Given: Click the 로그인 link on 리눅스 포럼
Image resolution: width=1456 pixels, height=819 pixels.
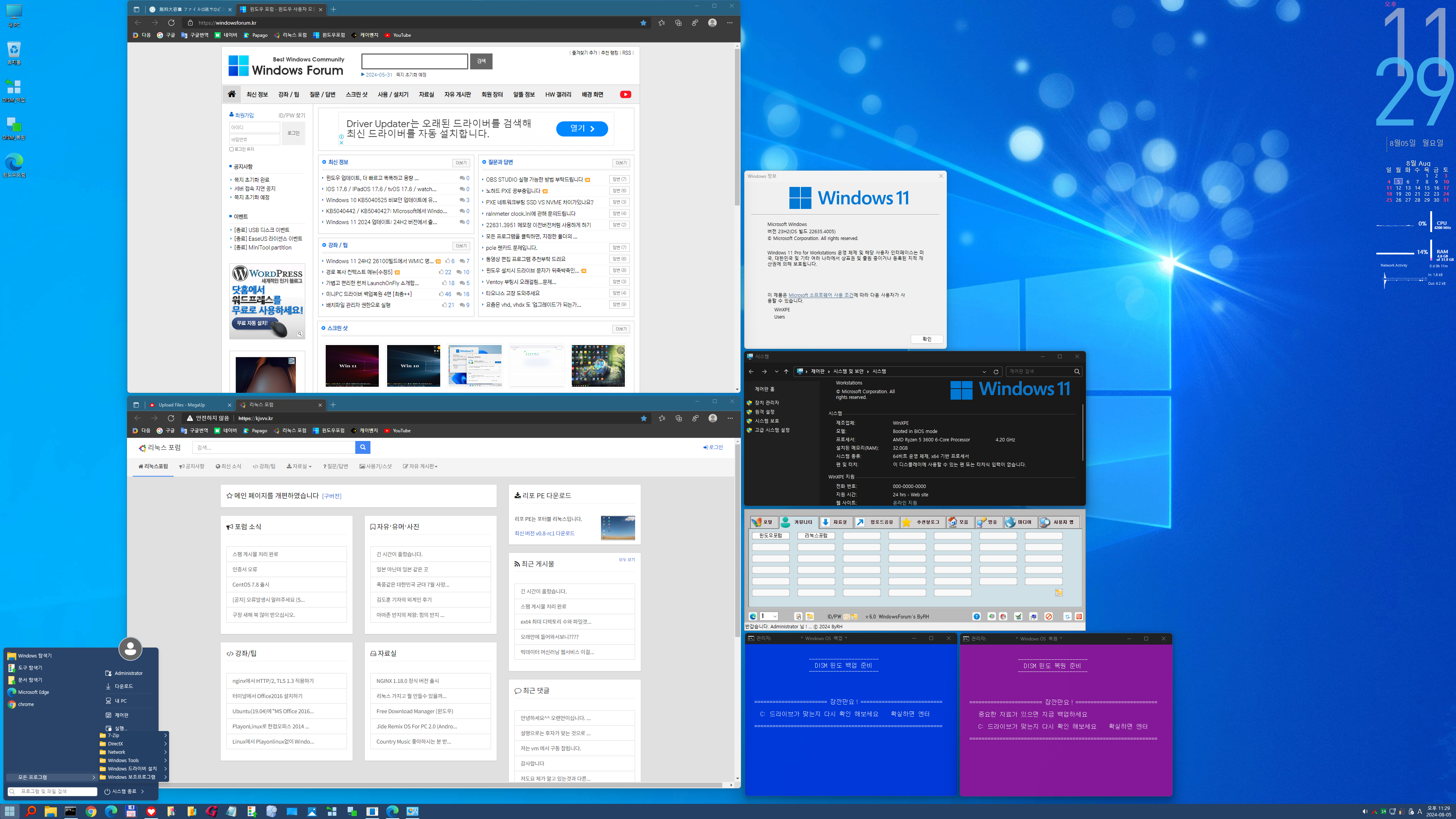Looking at the screenshot, I should click(x=713, y=447).
